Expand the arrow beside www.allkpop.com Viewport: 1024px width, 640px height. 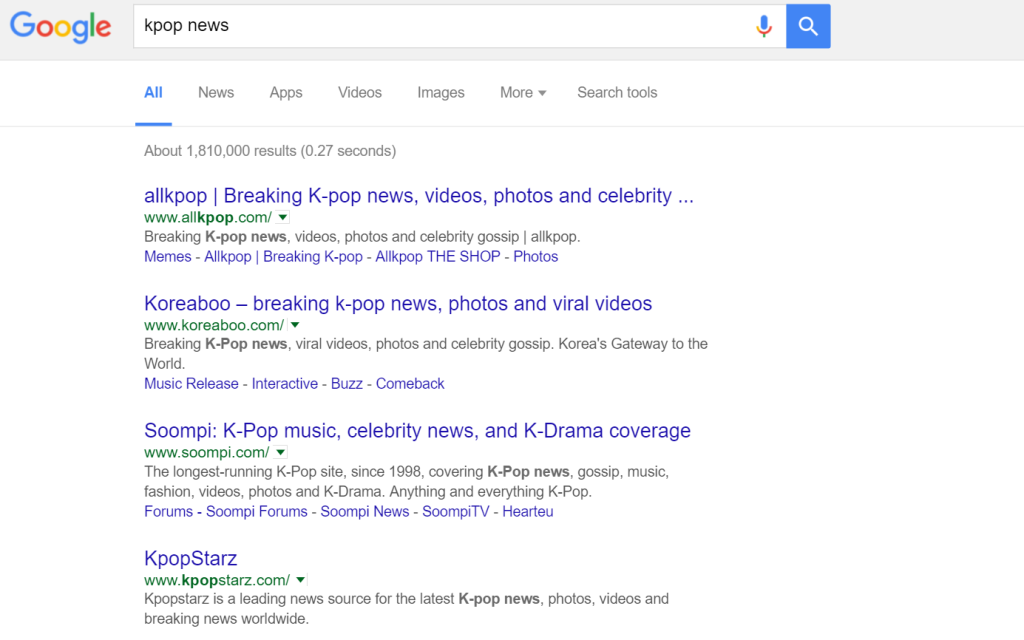click(283, 217)
